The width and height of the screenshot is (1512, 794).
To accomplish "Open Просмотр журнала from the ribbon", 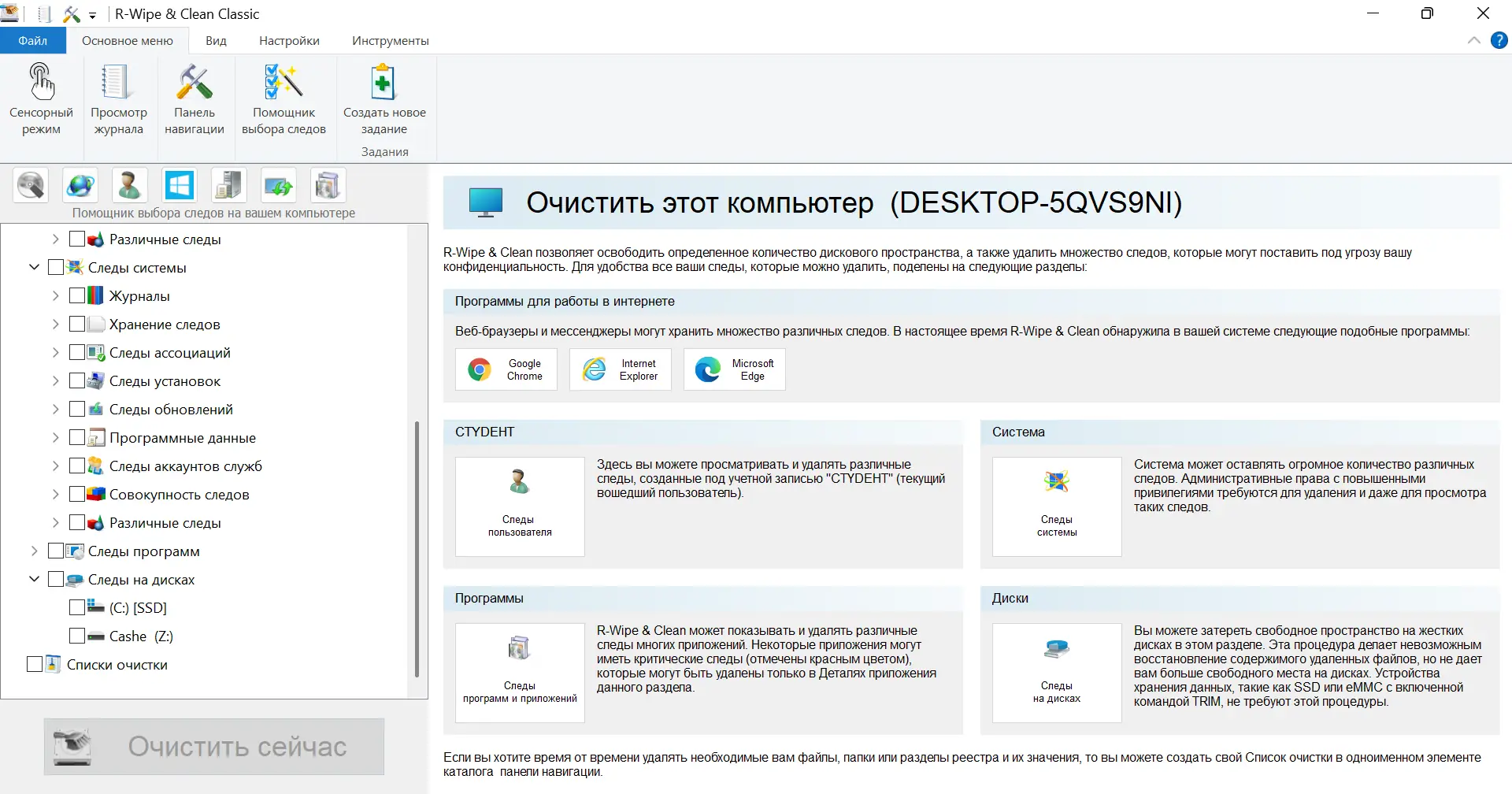I will tap(117, 98).
